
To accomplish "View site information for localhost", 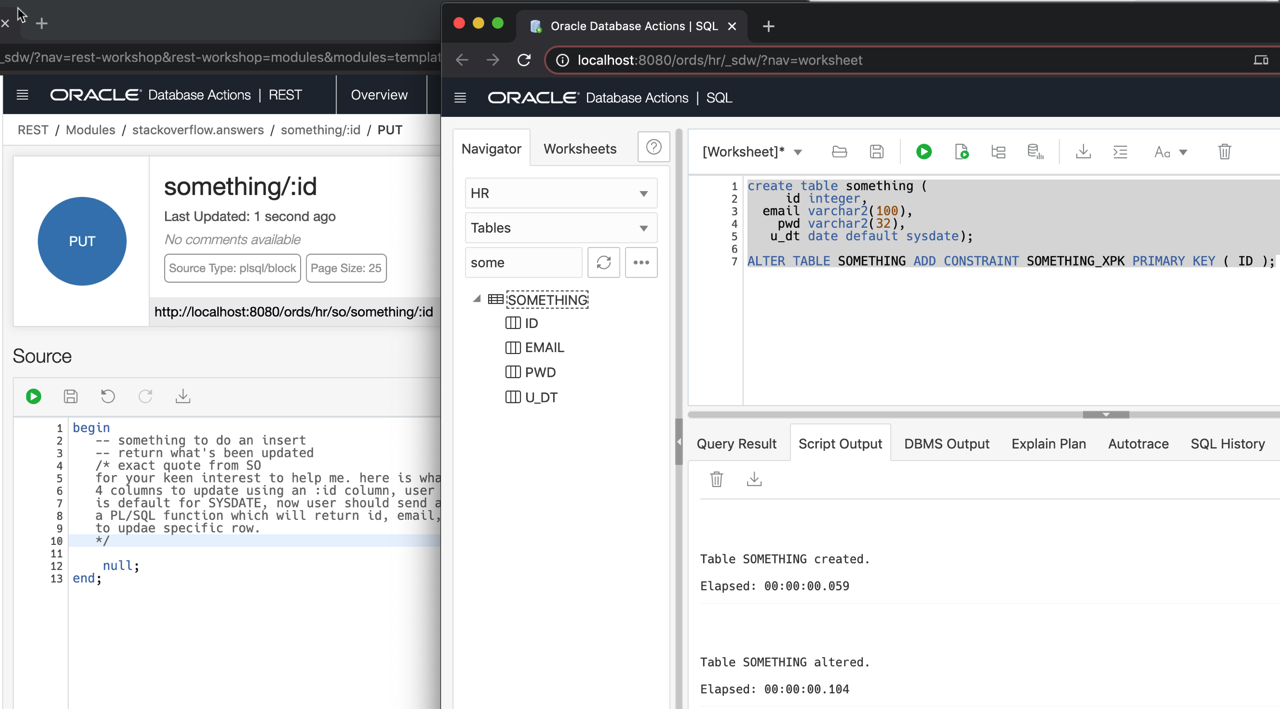I will (562, 60).
